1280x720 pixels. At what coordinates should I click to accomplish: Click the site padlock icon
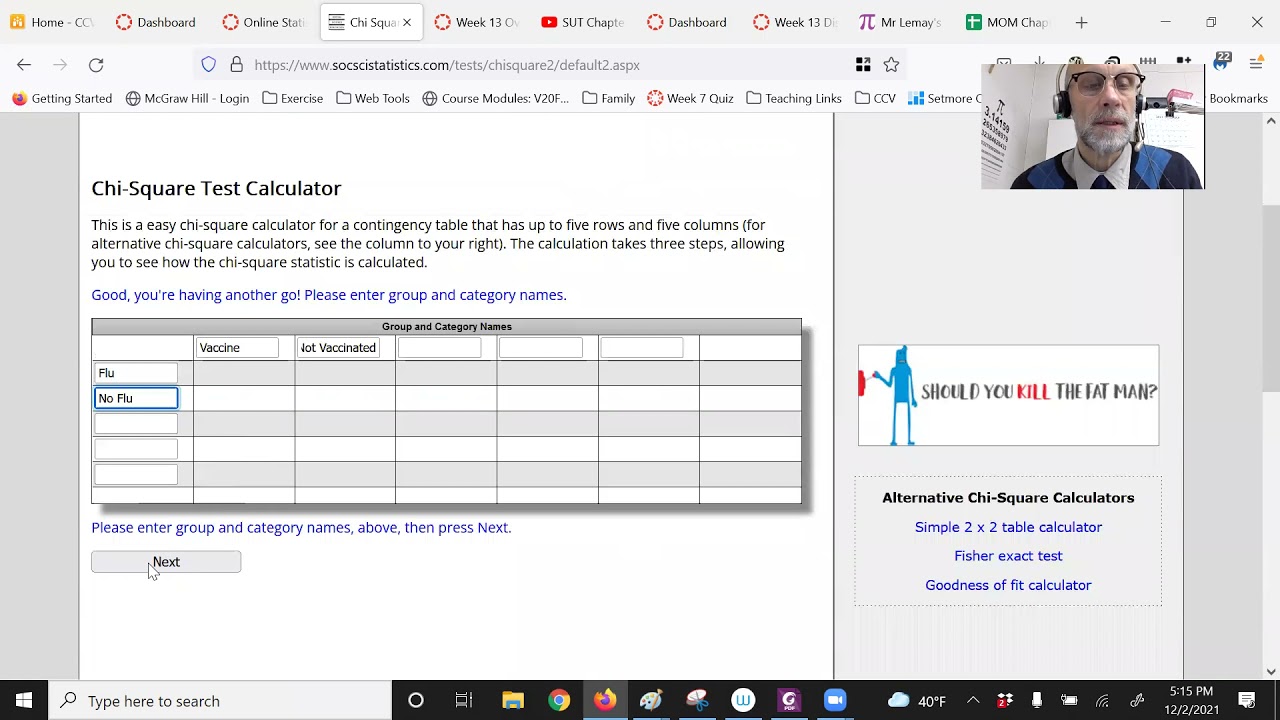(x=236, y=65)
